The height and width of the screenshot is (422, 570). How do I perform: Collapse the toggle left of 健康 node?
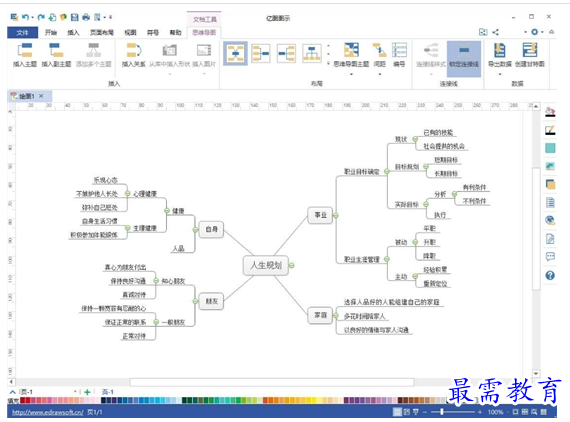(167, 211)
